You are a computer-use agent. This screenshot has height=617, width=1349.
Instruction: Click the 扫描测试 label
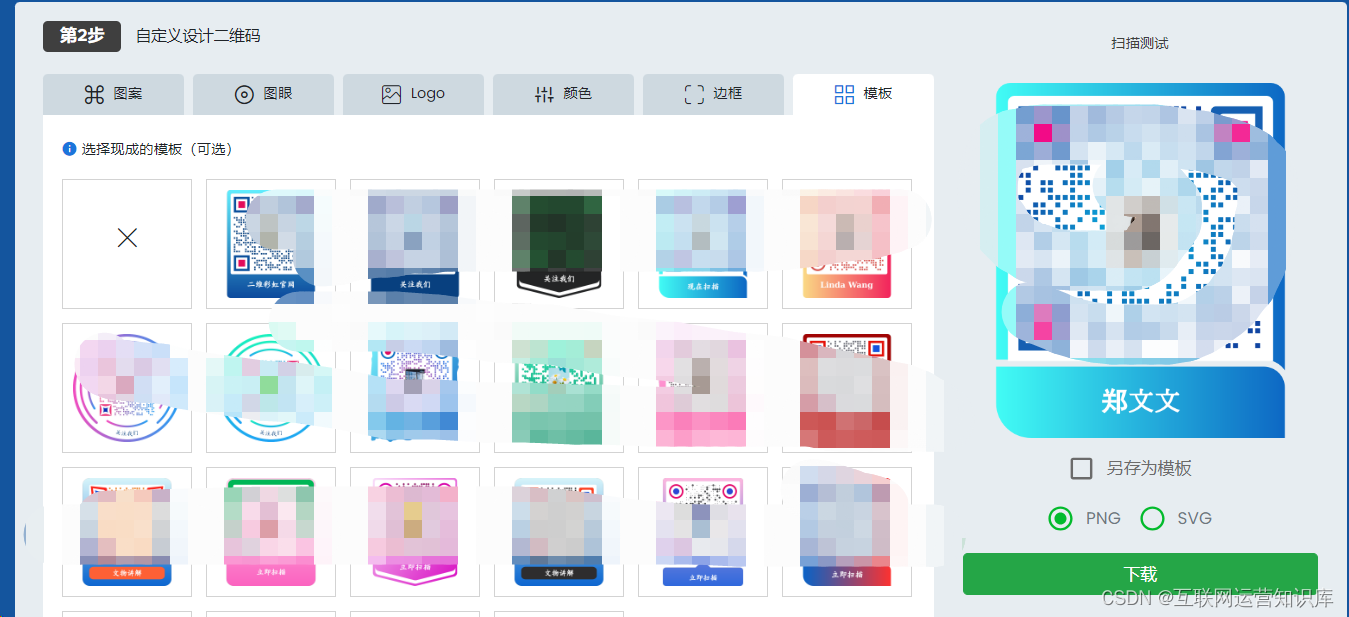(1140, 43)
